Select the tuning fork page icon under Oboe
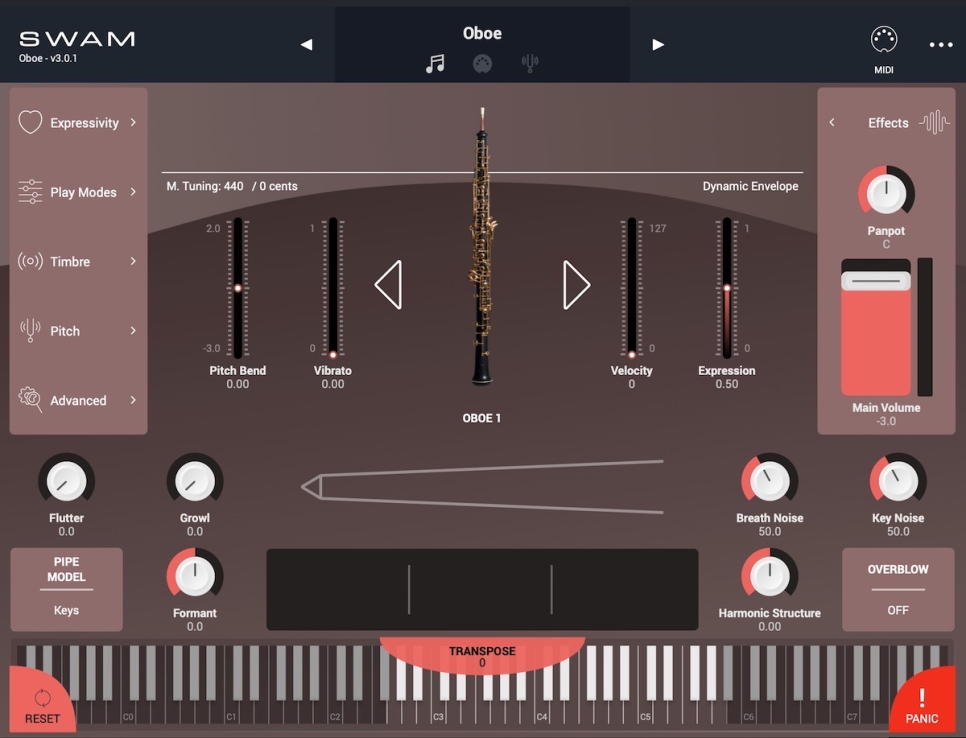This screenshot has width=966, height=738. [x=529, y=63]
